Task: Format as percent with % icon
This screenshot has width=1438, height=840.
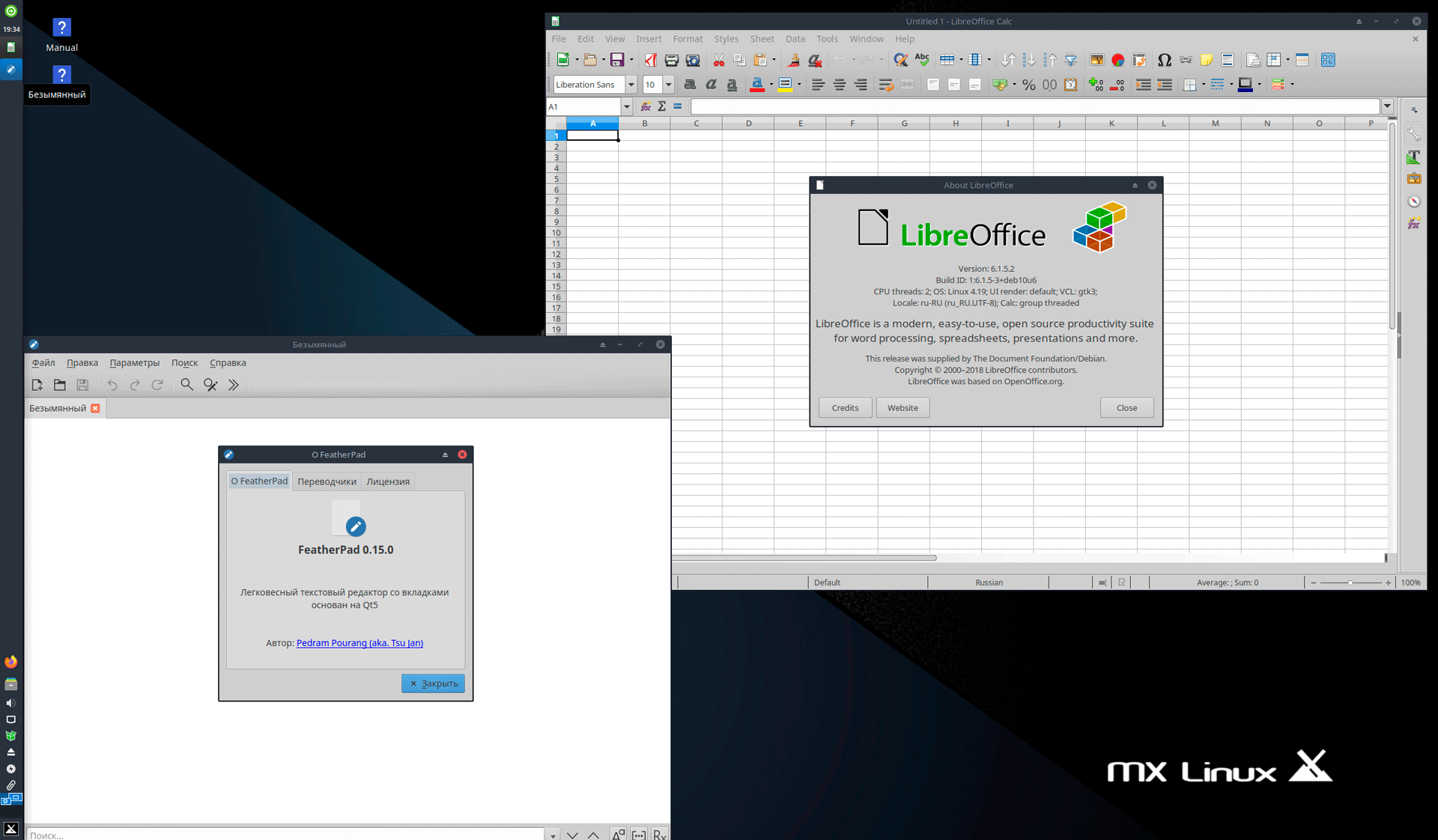Action: [1028, 85]
